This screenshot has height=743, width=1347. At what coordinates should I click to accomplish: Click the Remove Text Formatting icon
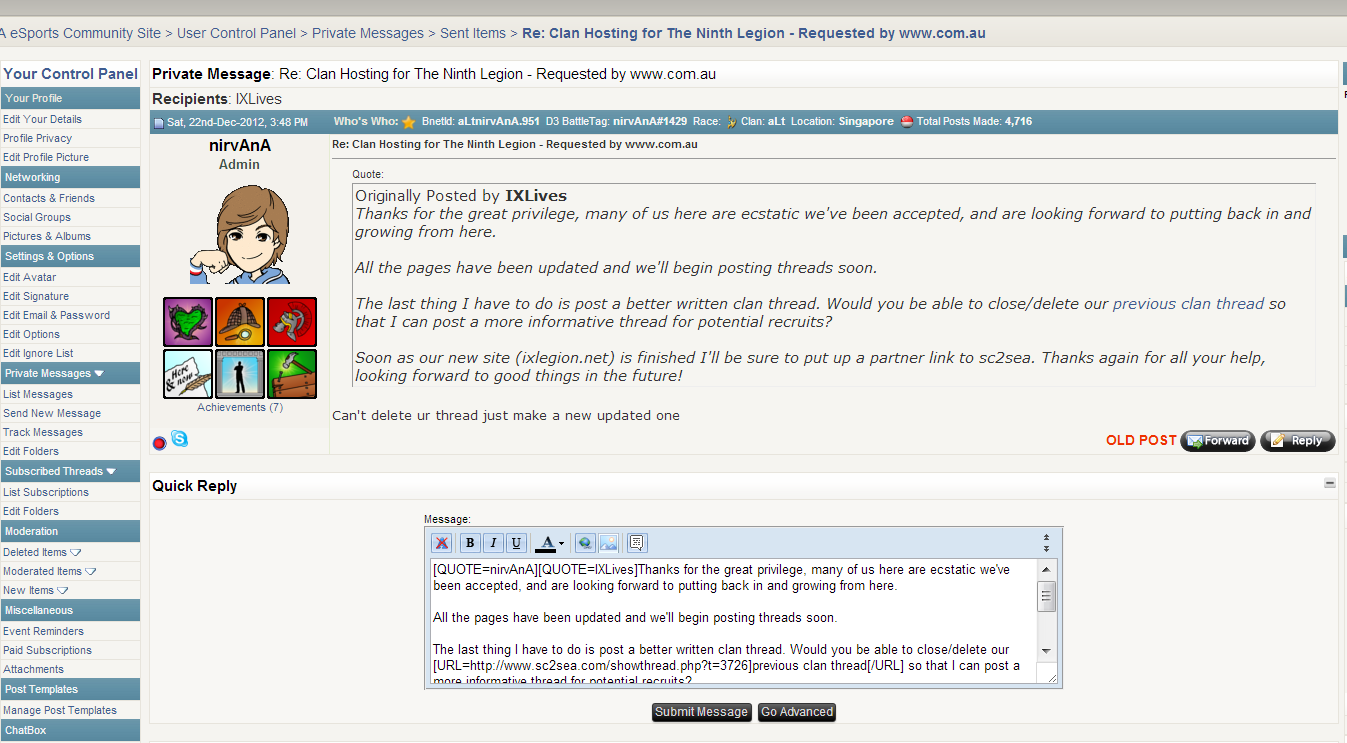coord(442,543)
